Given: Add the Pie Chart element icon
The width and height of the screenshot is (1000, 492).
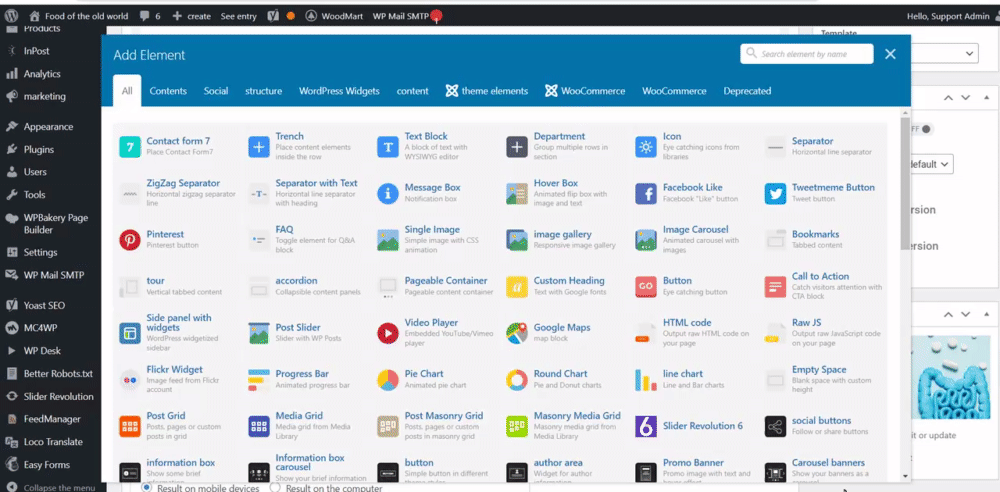Looking at the screenshot, I should (x=388, y=380).
